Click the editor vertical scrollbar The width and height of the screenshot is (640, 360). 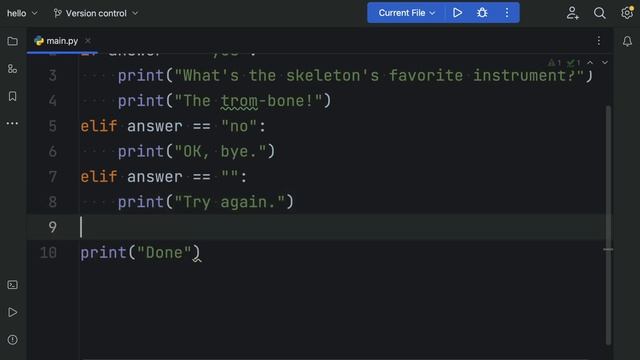pos(608,224)
